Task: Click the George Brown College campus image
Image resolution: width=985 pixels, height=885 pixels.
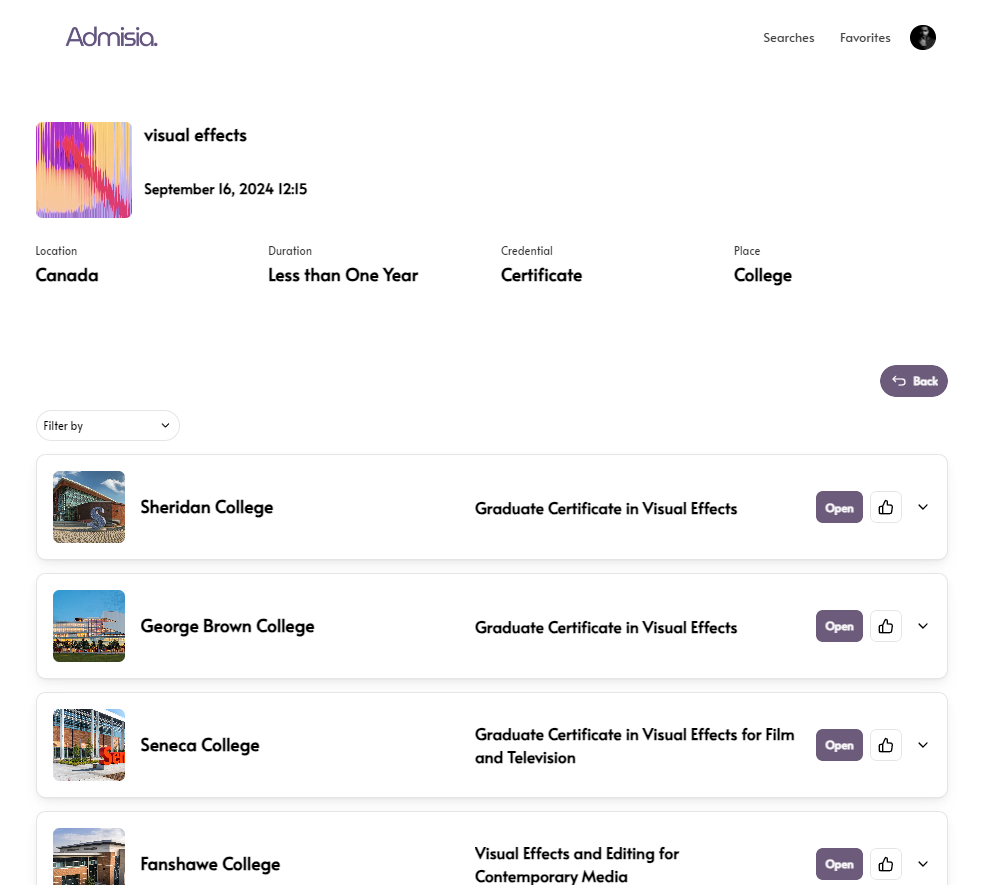Action: (x=89, y=626)
